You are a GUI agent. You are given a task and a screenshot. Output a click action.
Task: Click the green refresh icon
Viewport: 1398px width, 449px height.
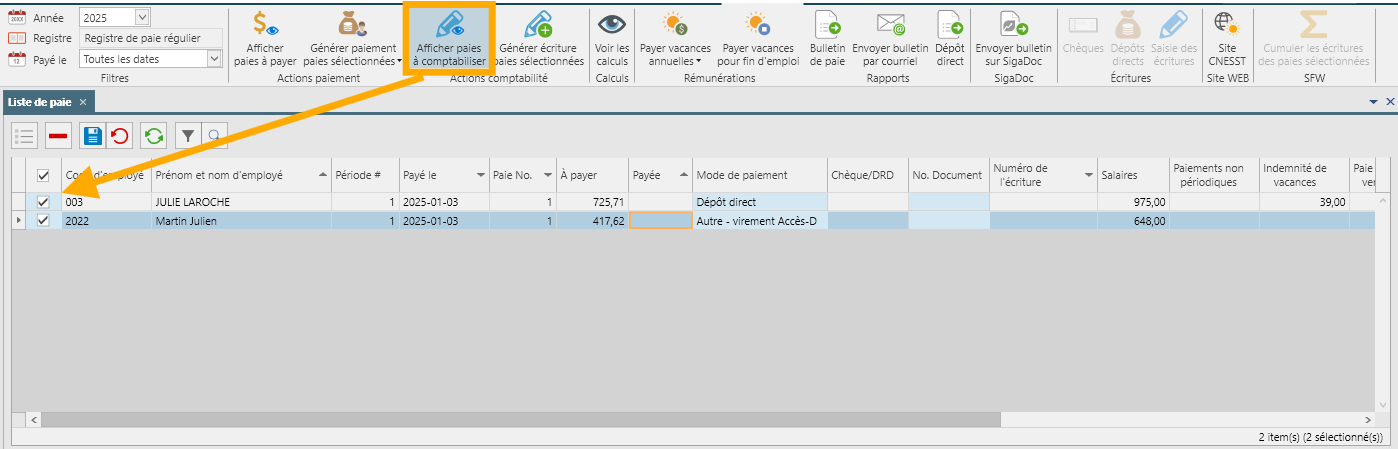click(154, 135)
